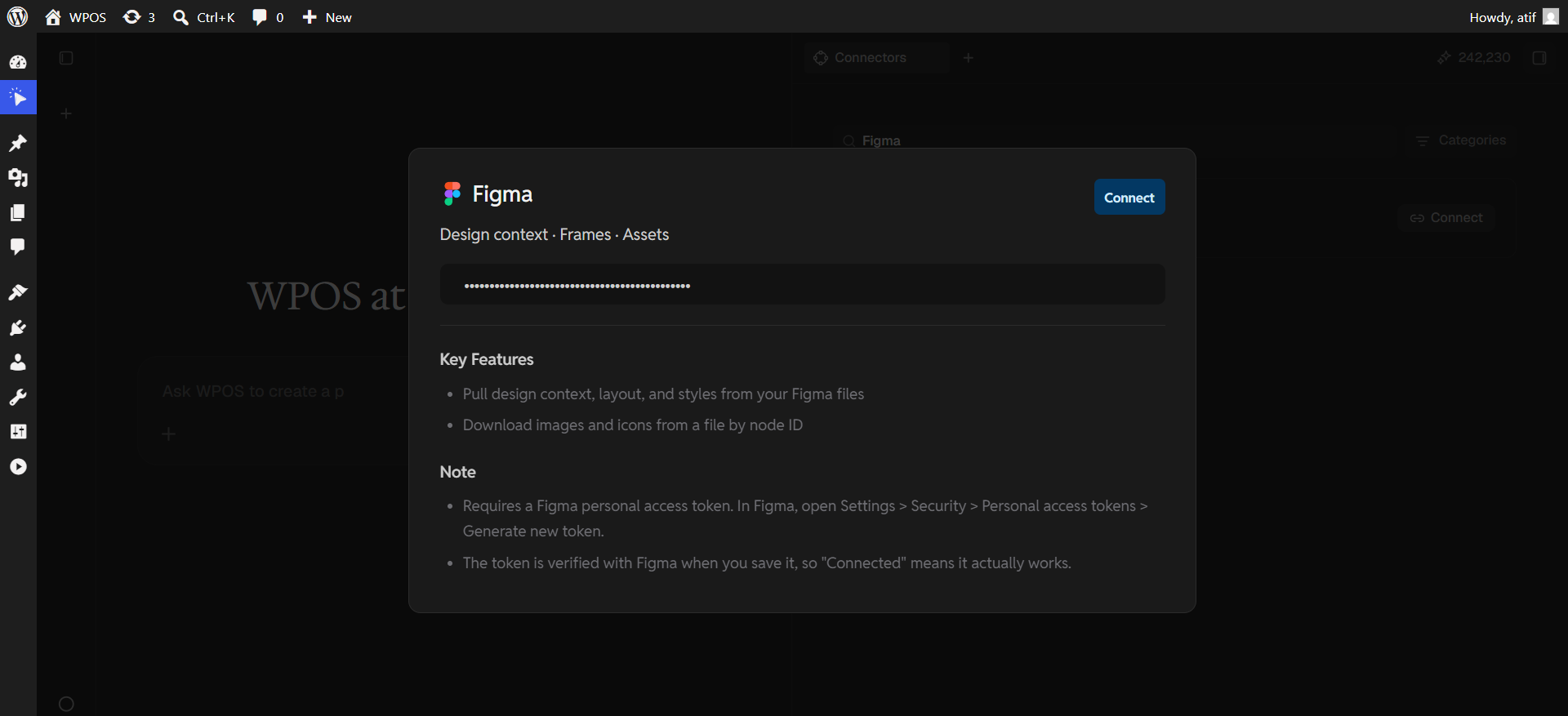
Task: Open the New content menu
Action: (327, 17)
